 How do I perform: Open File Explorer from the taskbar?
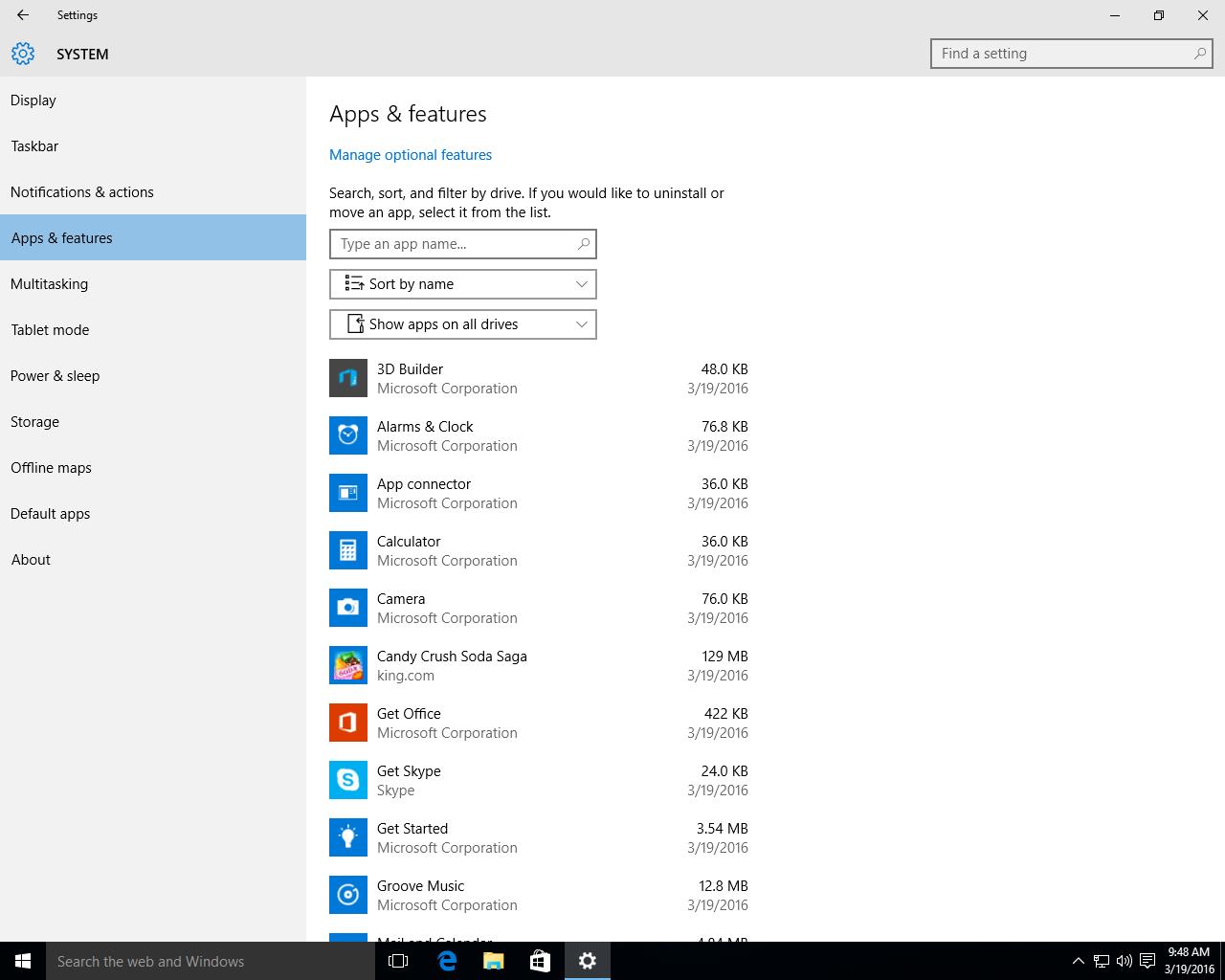coord(493,961)
